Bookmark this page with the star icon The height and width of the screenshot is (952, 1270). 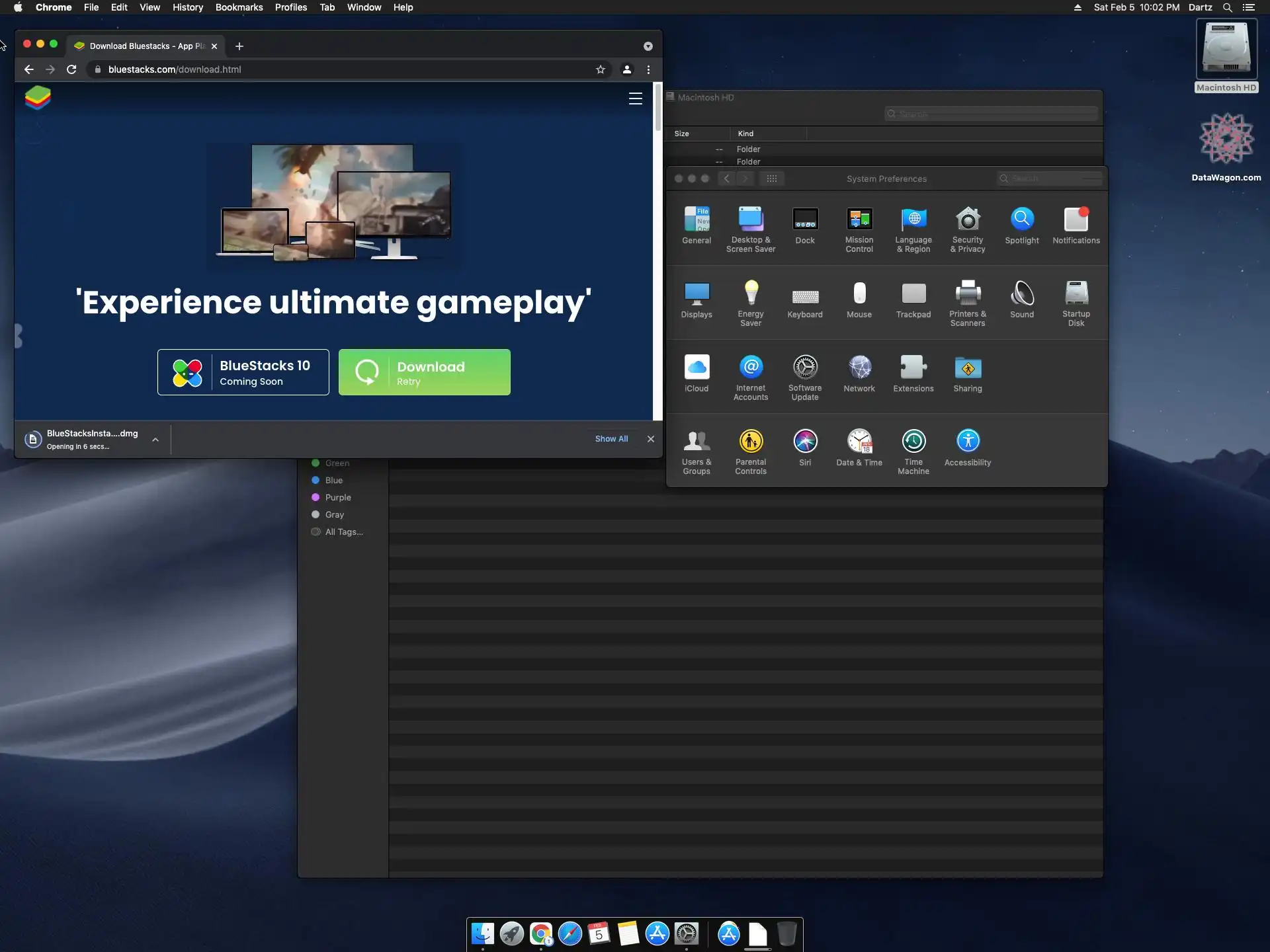pos(601,69)
